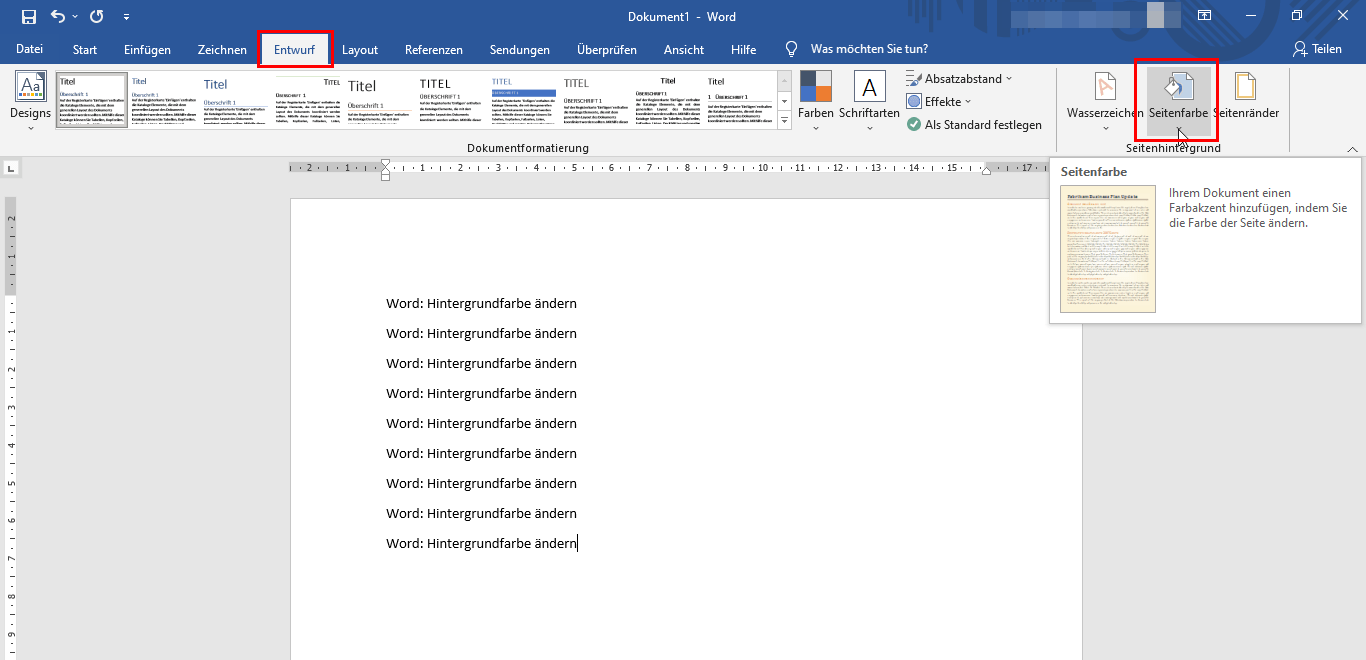Open the Designs themes gallery
The width and height of the screenshot is (1366, 660).
coord(30,101)
